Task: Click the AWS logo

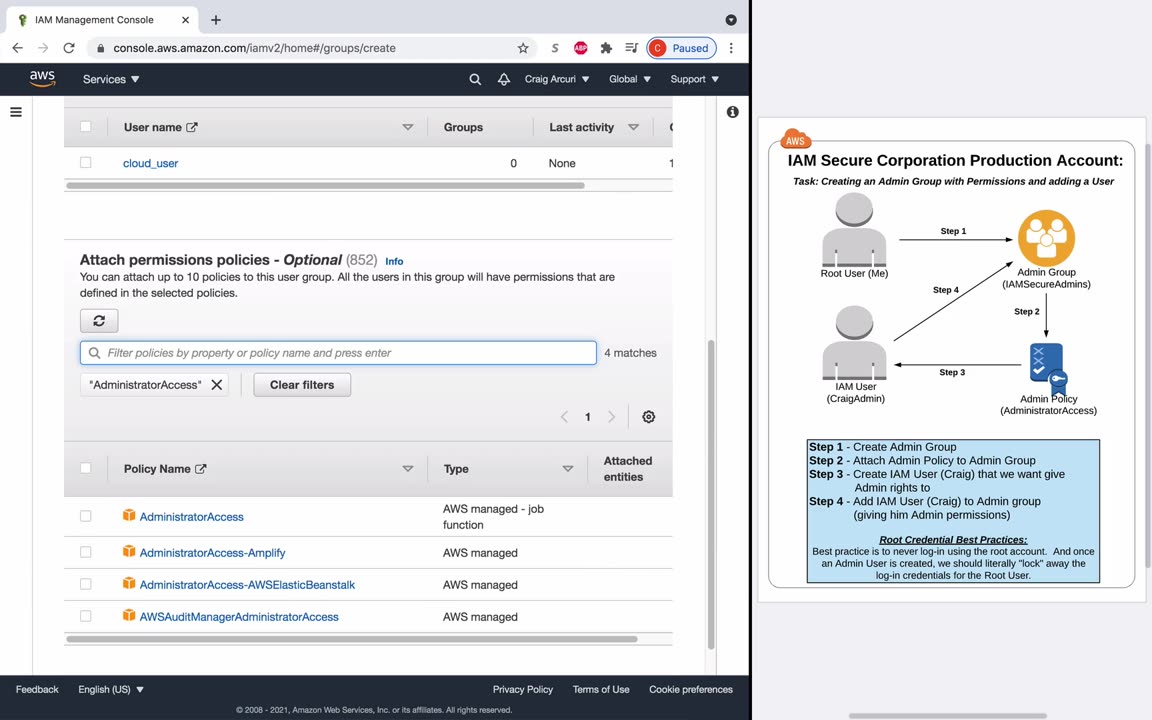Action: point(43,79)
